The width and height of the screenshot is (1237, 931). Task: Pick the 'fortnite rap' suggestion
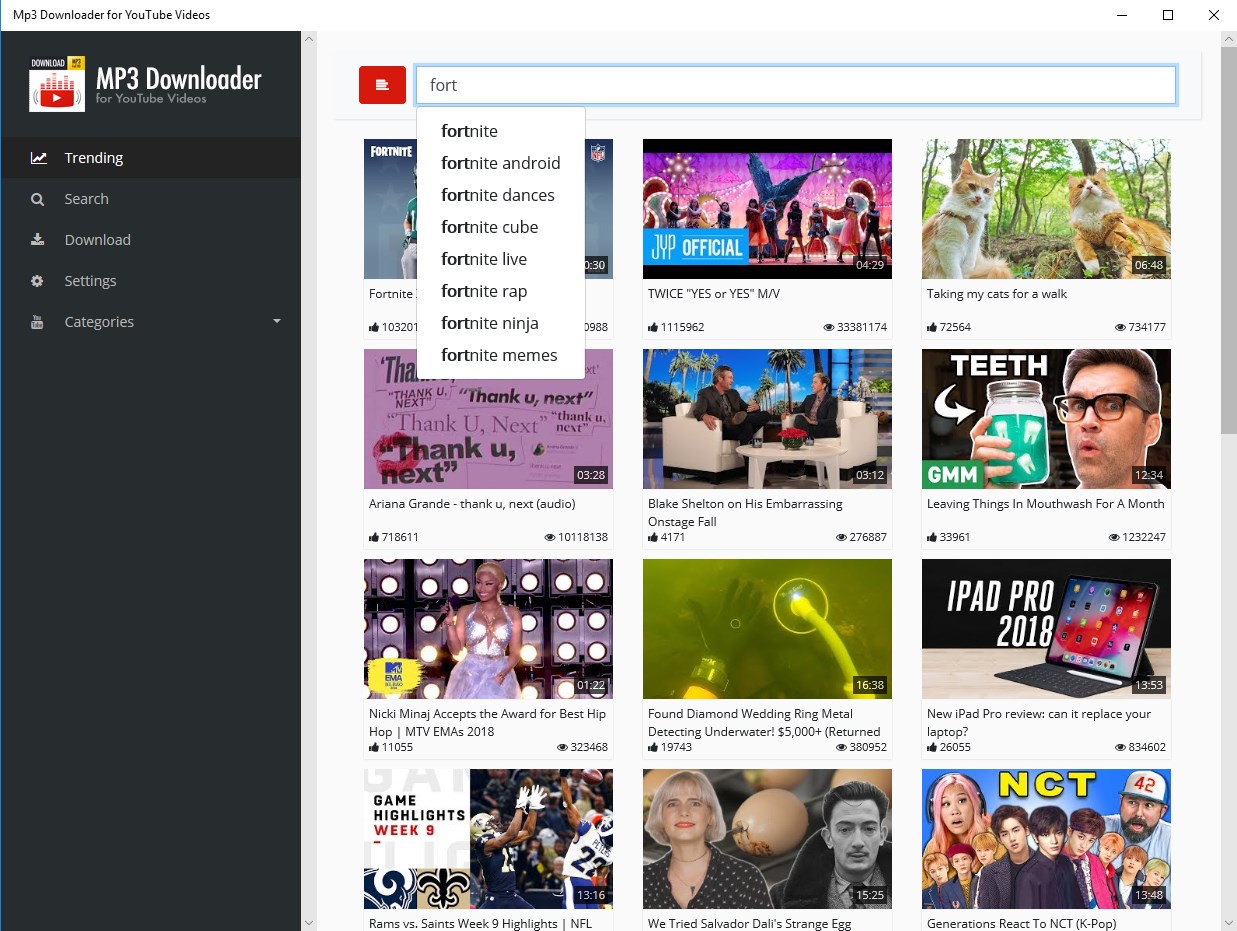pyautogui.click(x=501, y=291)
